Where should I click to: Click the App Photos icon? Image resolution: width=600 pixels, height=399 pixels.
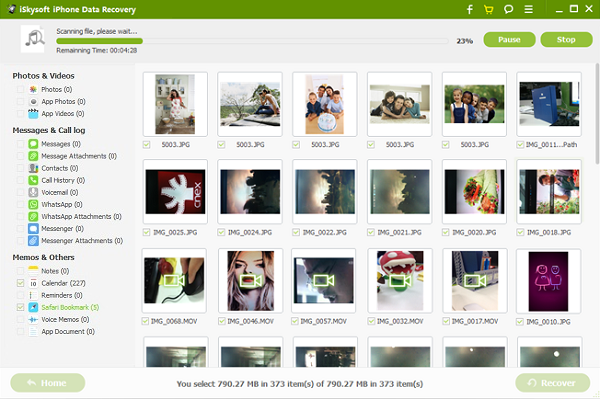[33, 101]
